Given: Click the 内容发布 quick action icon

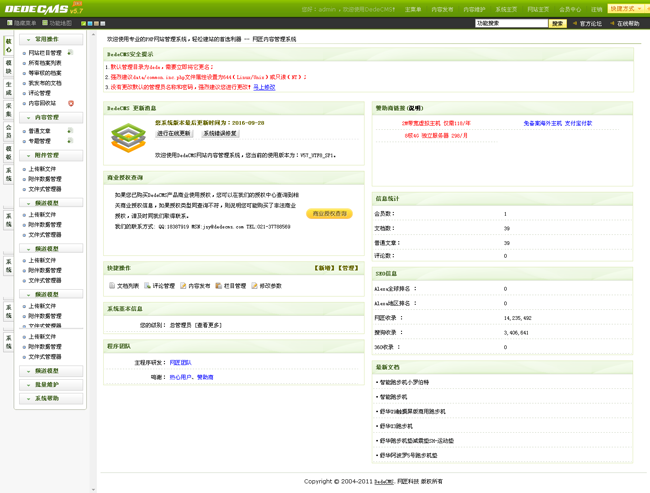Looking at the screenshot, I should click(183, 286).
